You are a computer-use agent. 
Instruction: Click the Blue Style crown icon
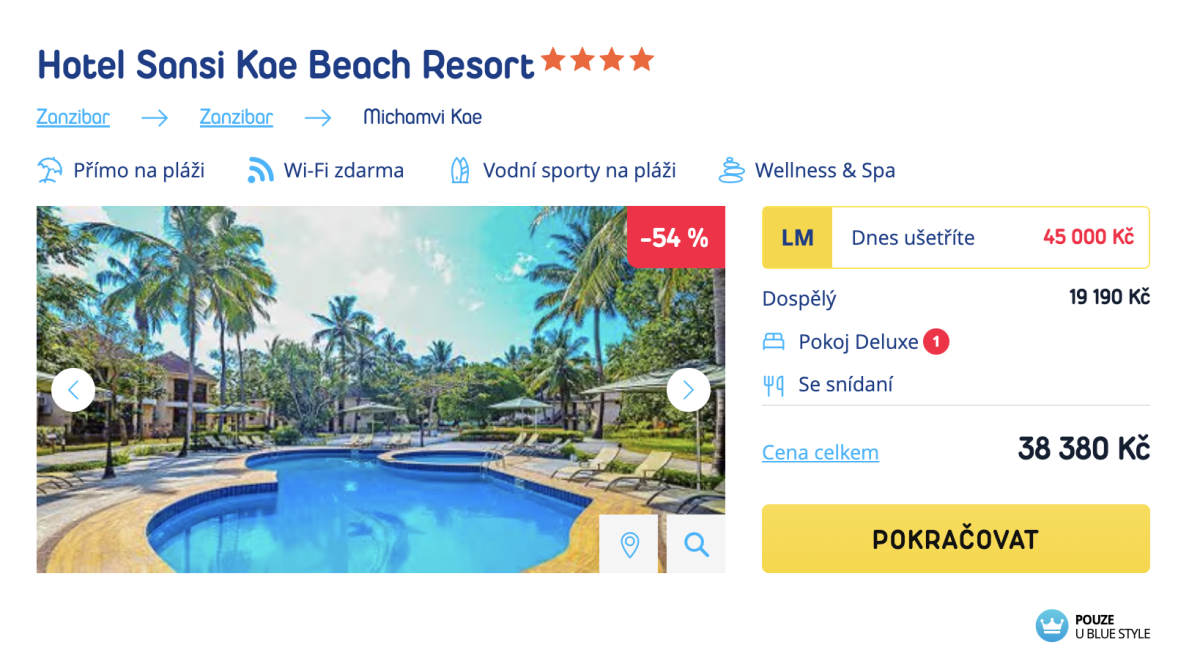[1052, 626]
